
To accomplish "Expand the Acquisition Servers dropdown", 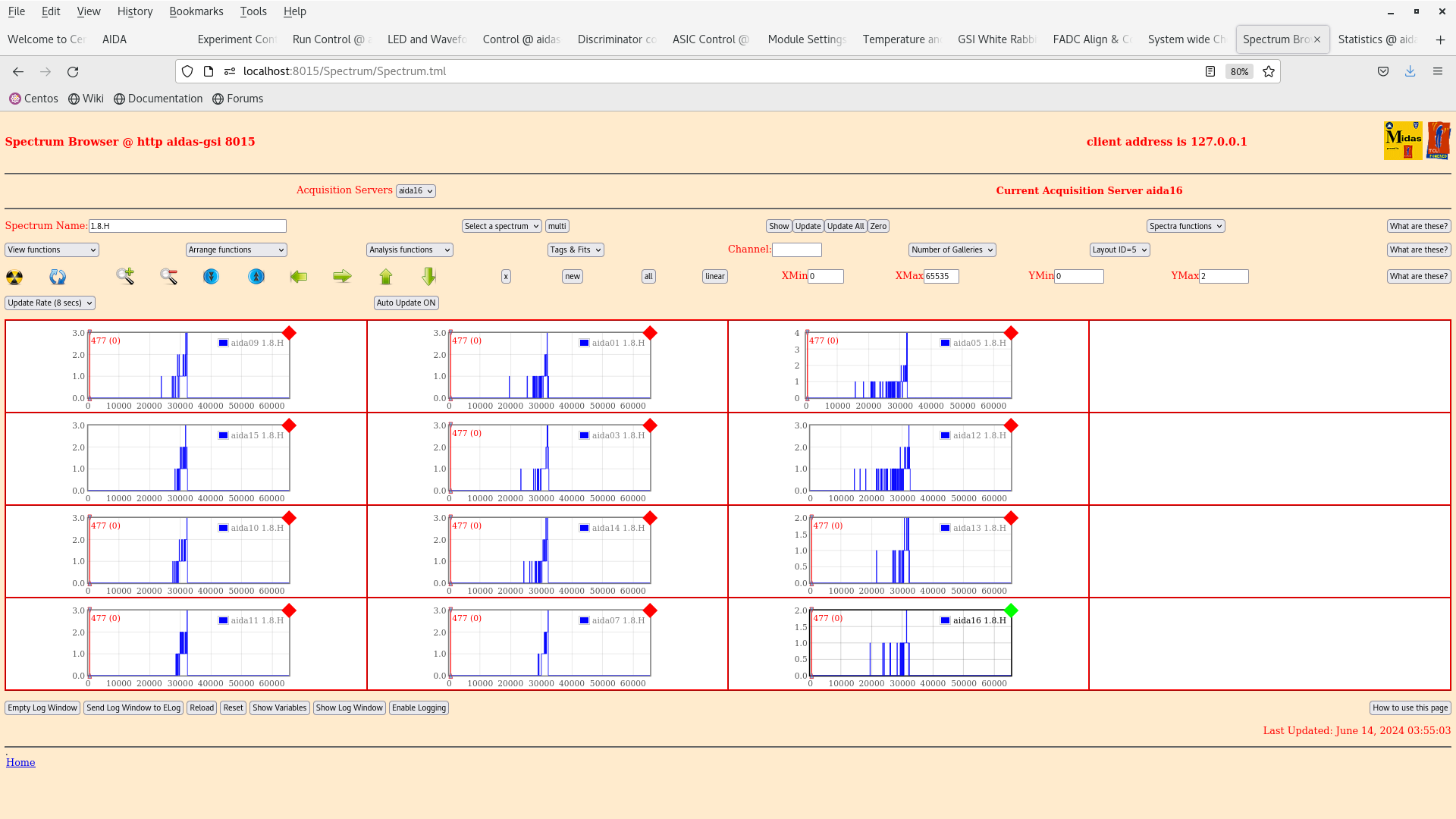I will 416,190.
